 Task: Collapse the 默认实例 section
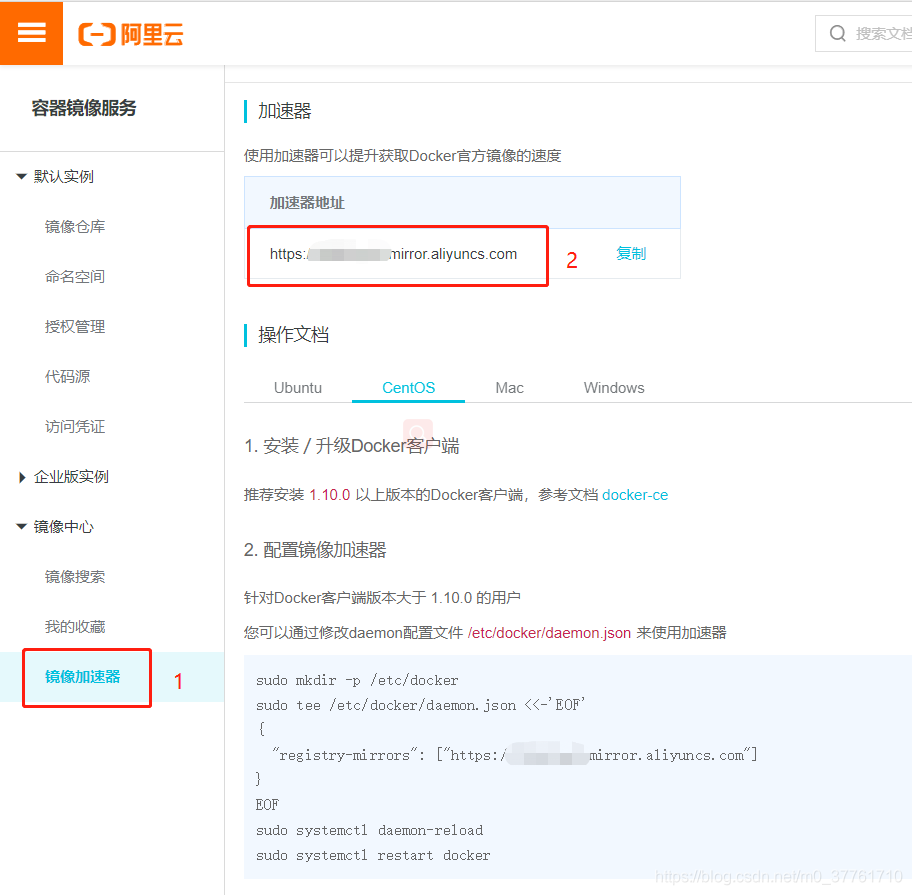pyautogui.click(x=22, y=176)
